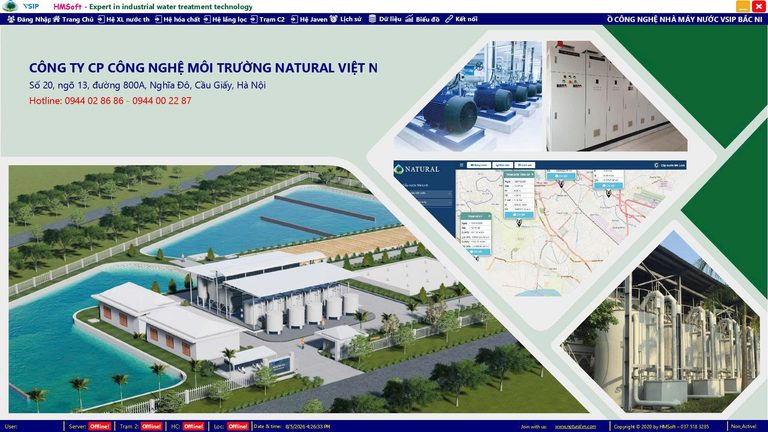768x432 pixels.
Task: Click the address line Số 20, ngõ 13
Action: pyautogui.click(x=147, y=85)
